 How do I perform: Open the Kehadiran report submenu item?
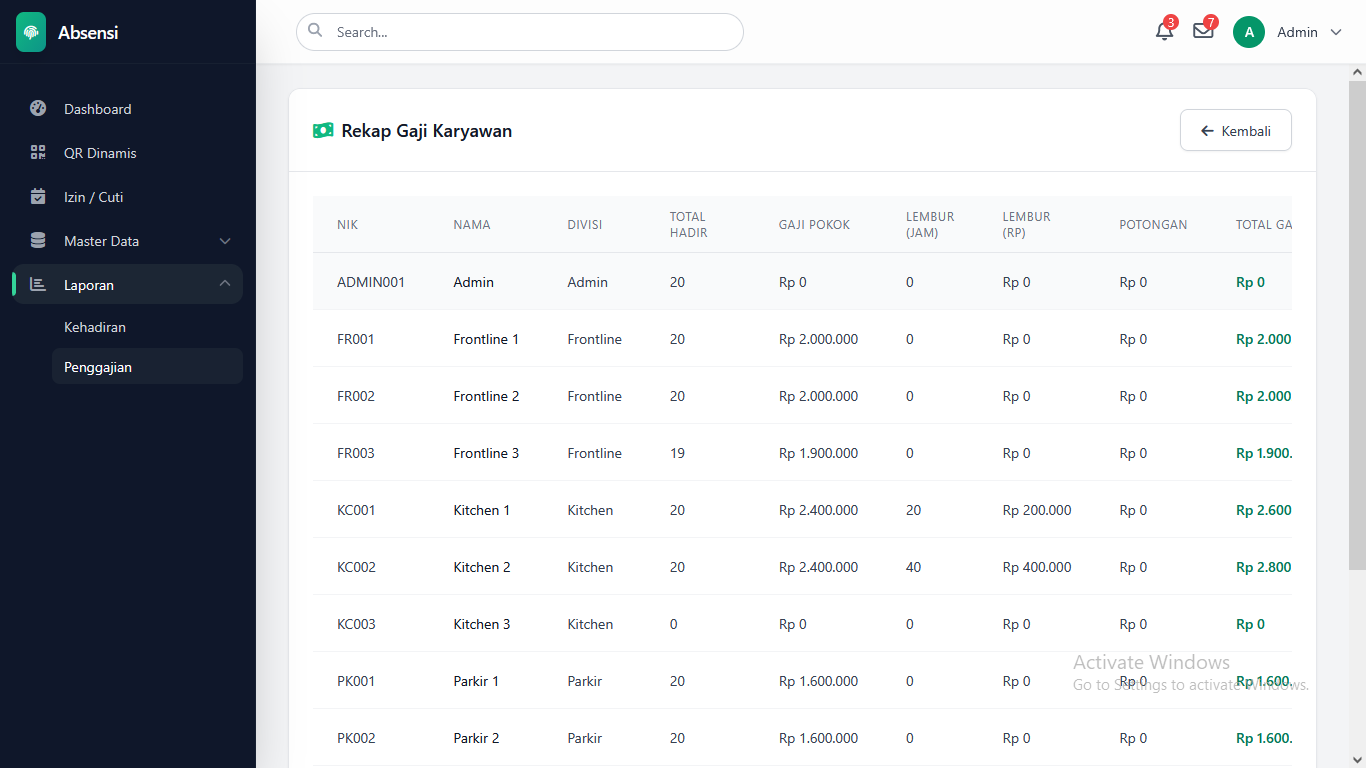95,327
